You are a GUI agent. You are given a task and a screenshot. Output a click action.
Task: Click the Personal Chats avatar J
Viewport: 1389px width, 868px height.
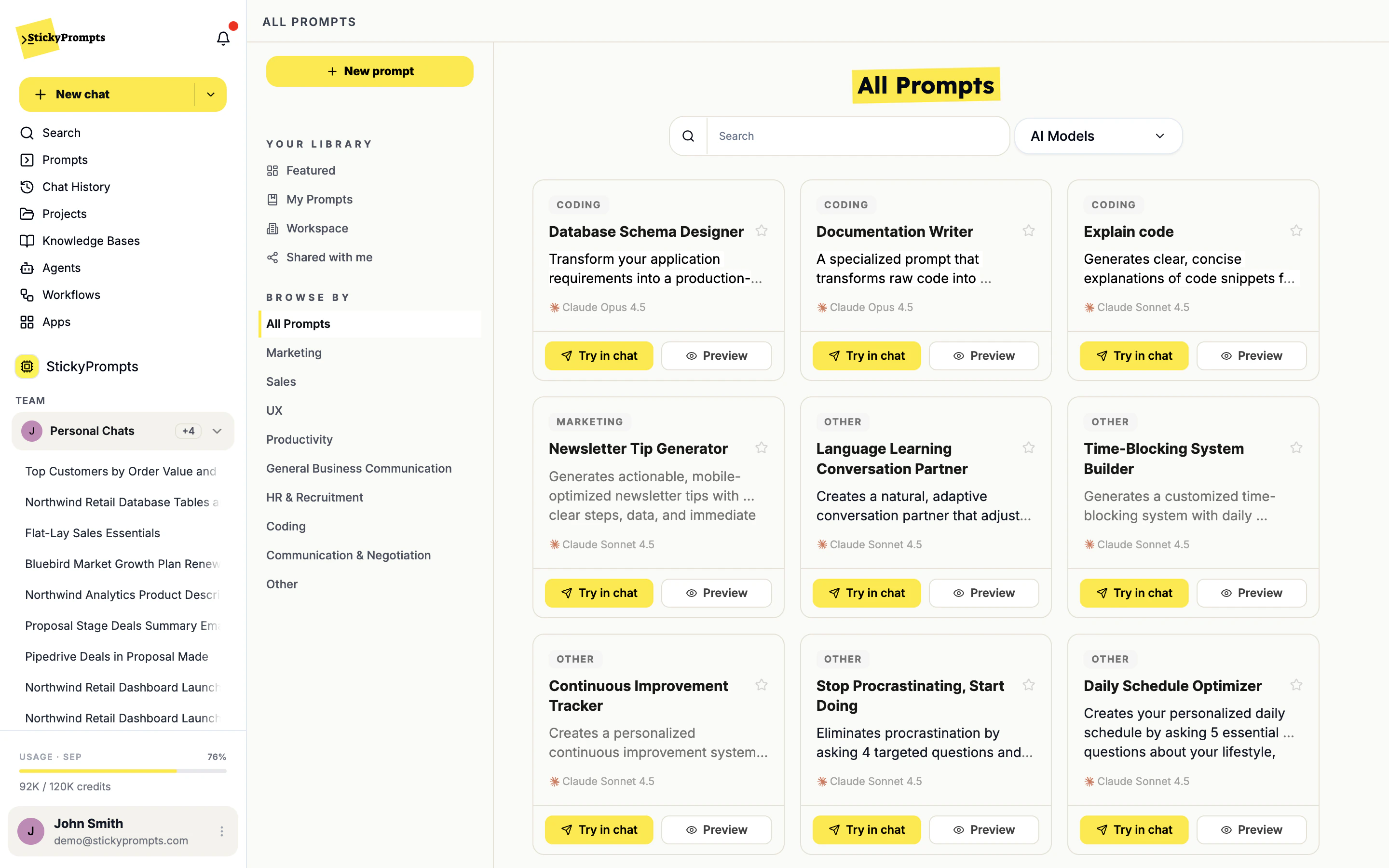coord(31,431)
